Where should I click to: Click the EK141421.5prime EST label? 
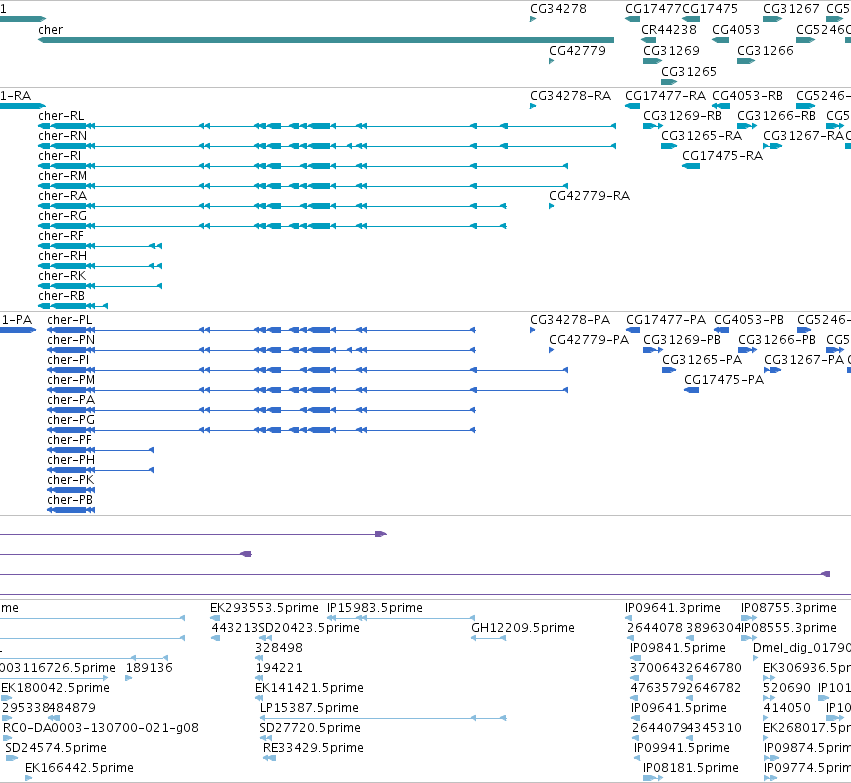(x=309, y=687)
